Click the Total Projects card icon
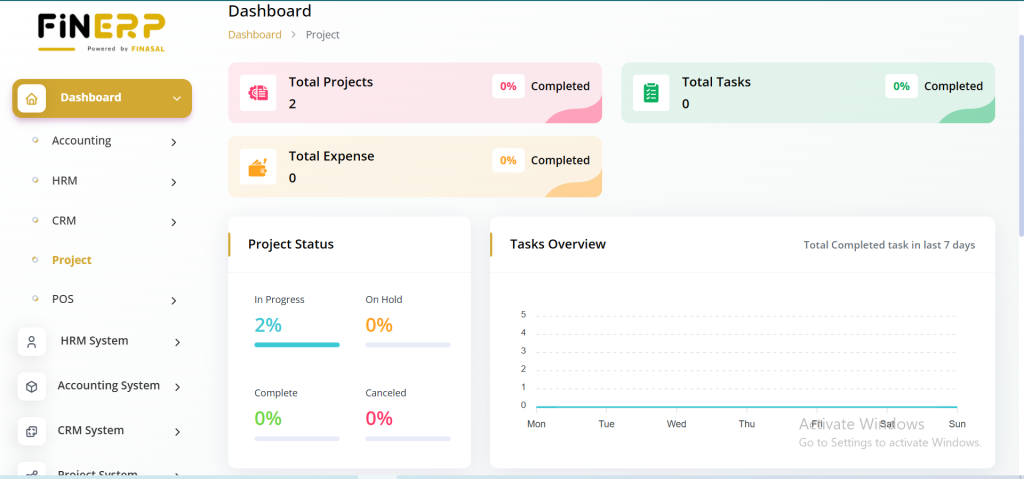The image size is (1024, 479). pos(258,93)
